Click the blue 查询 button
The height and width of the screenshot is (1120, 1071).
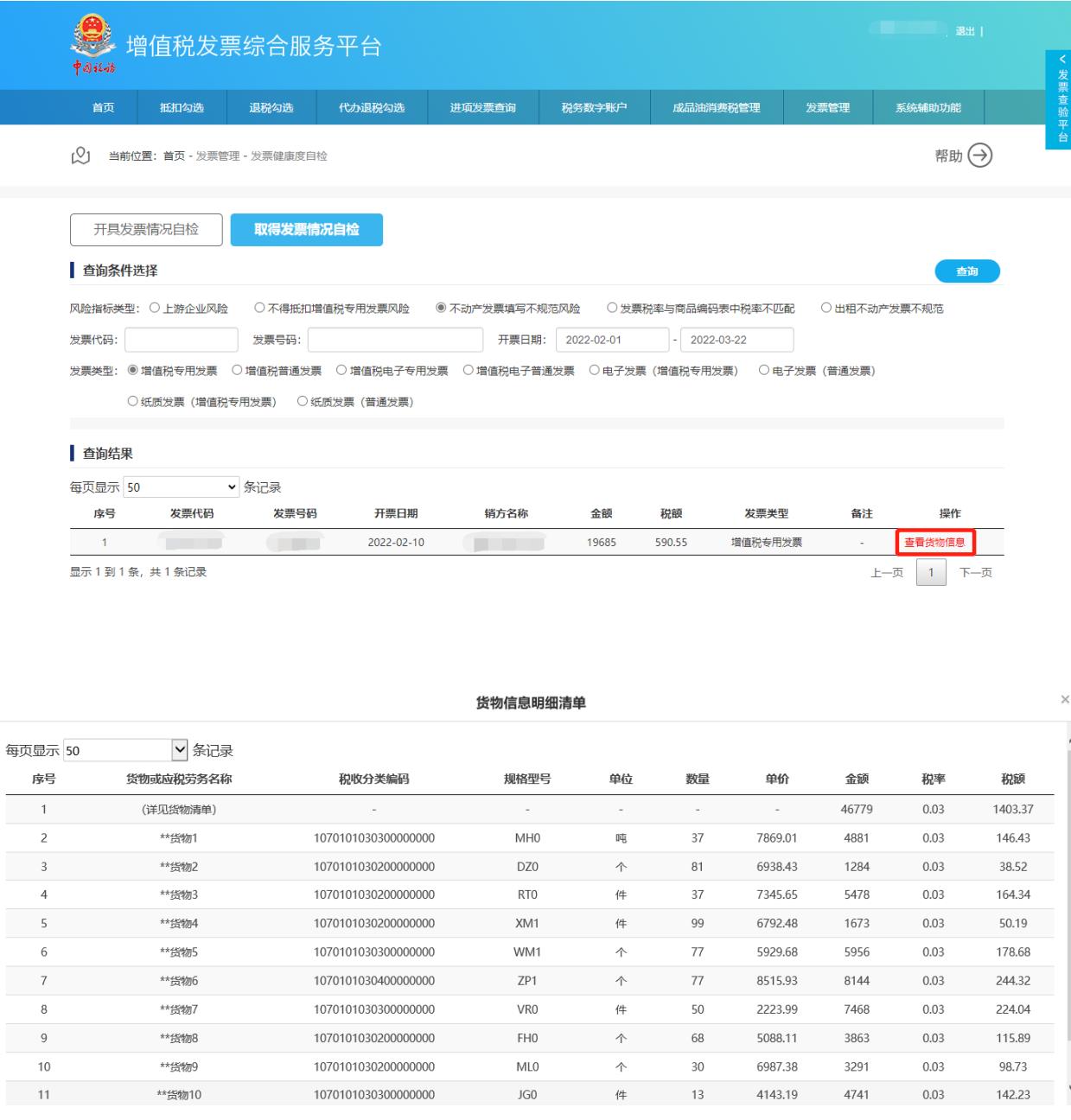click(966, 271)
